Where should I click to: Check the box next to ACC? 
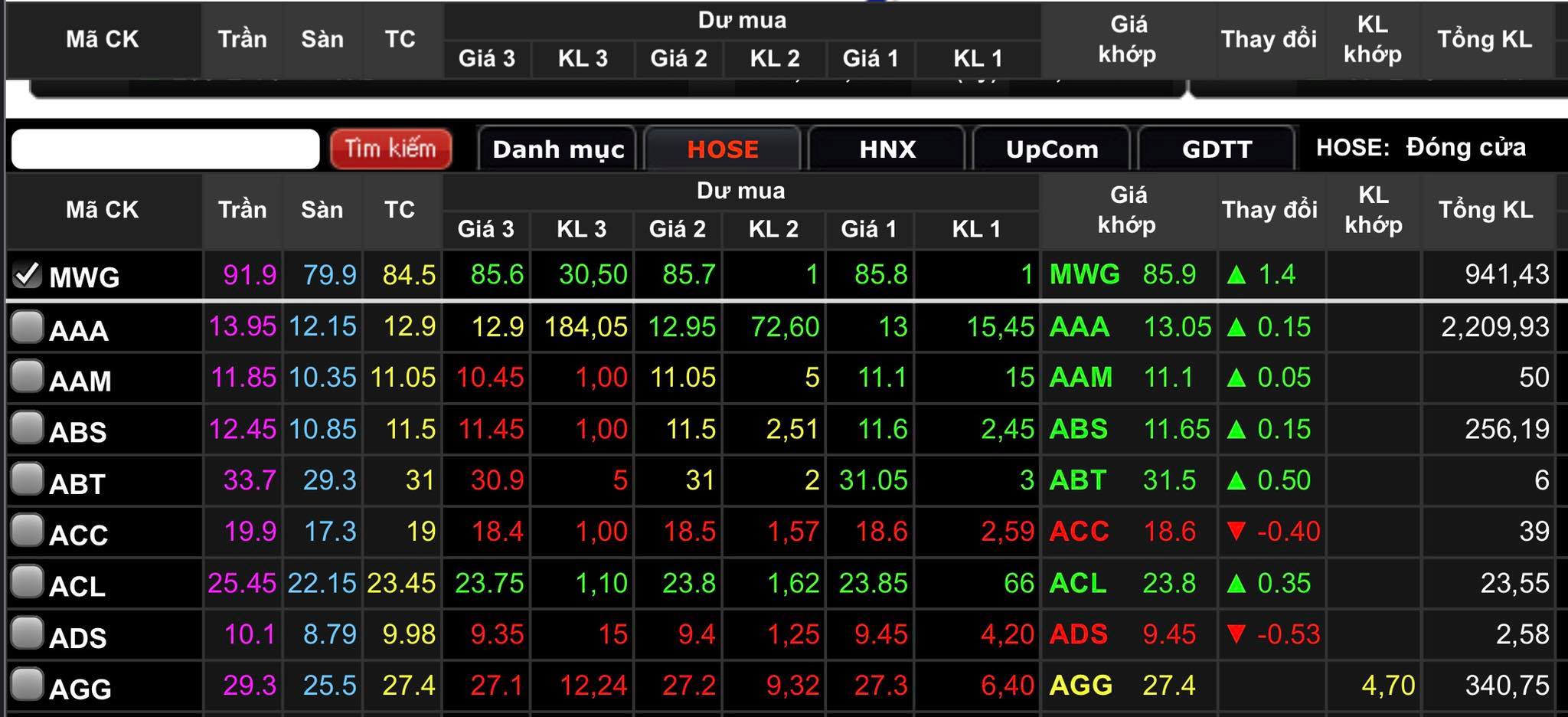27,530
